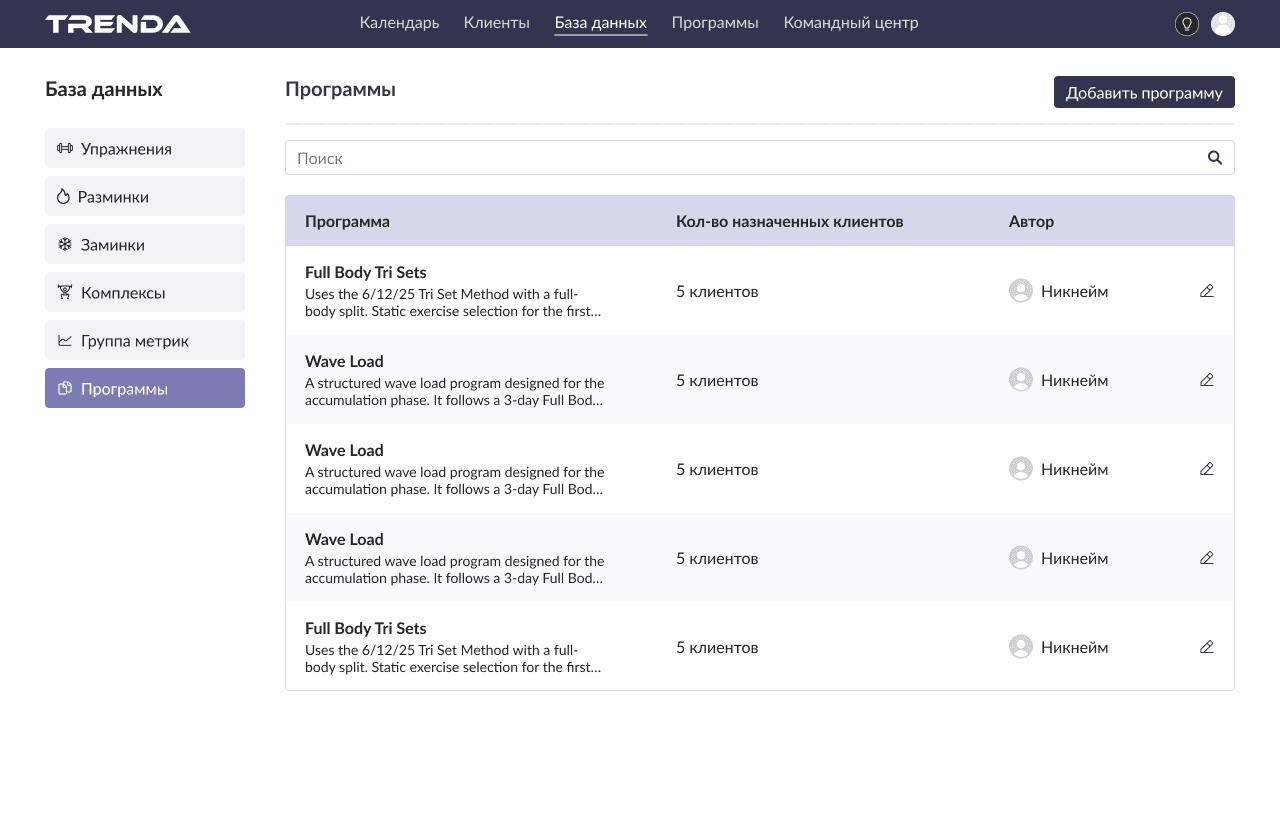
Task: Click pencil icon on last Full Body Tri Sets
Action: [x=1206, y=647]
